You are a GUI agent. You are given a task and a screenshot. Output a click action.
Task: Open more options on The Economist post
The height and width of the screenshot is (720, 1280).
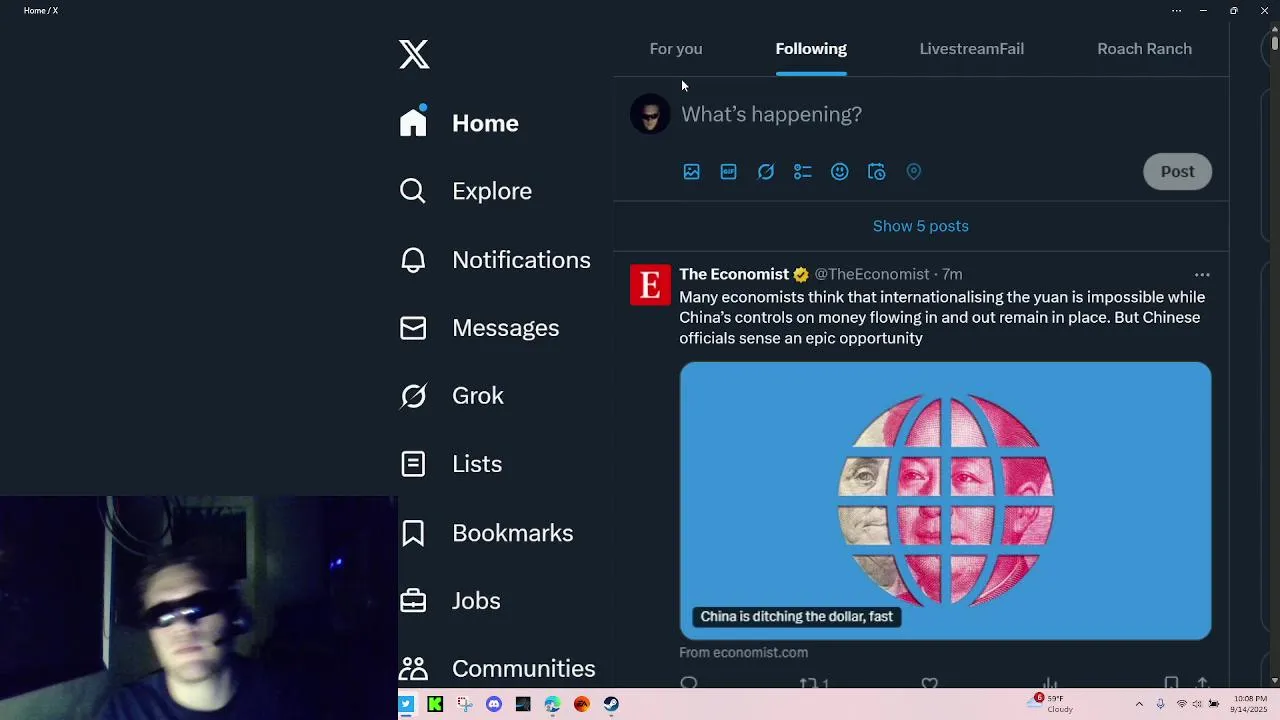click(x=1202, y=275)
